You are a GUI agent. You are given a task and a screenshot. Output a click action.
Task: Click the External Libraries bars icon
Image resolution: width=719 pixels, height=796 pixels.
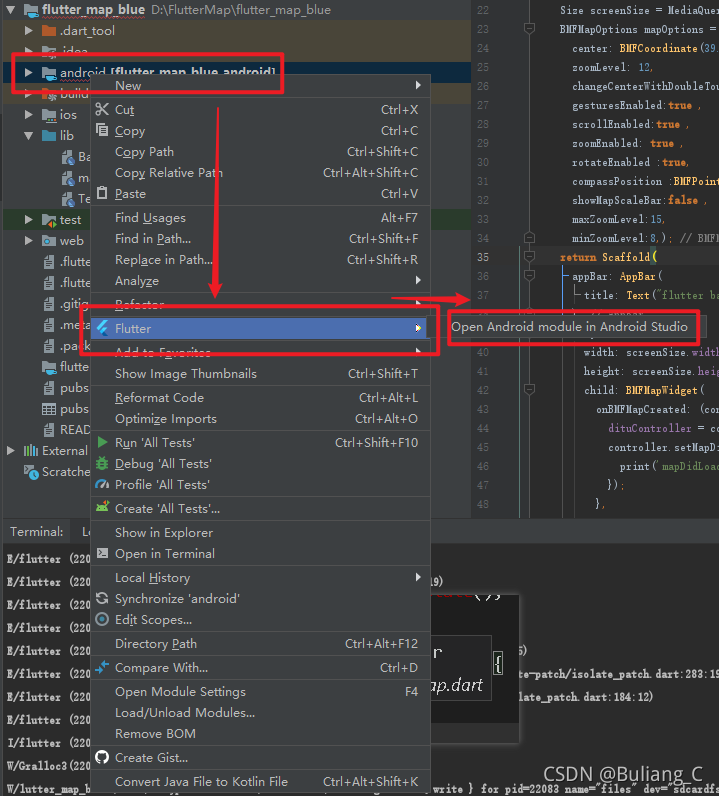point(31,450)
